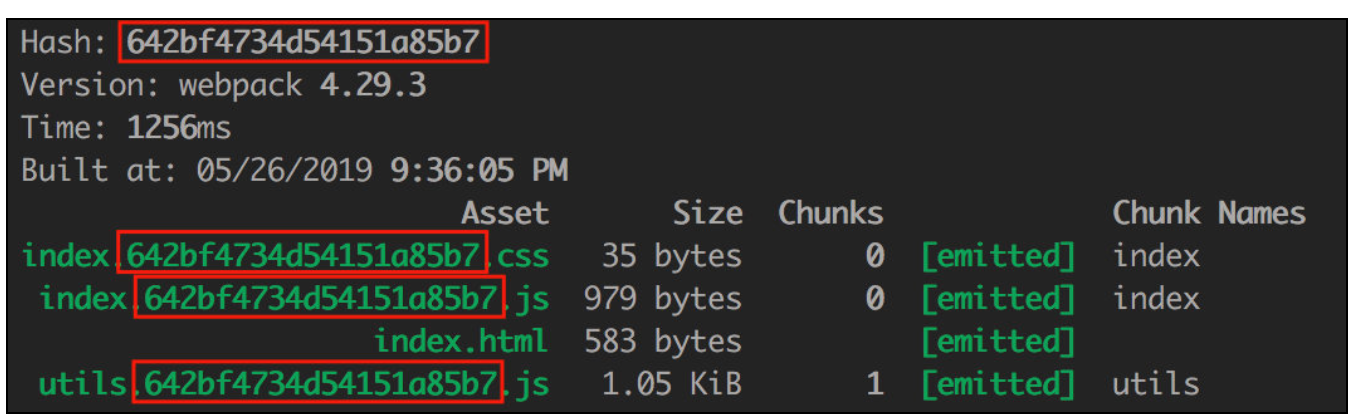Click the Chunks column header
Viewport: 1348px width, 414px height.
point(831,213)
